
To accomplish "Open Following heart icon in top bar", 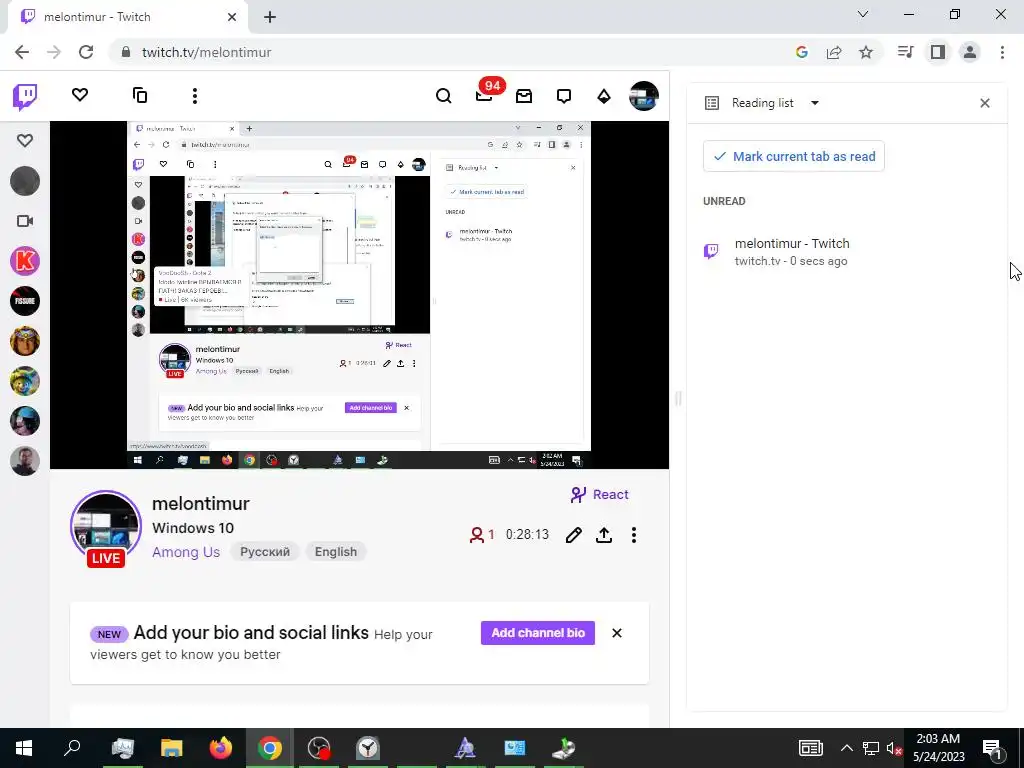I will pos(80,95).
